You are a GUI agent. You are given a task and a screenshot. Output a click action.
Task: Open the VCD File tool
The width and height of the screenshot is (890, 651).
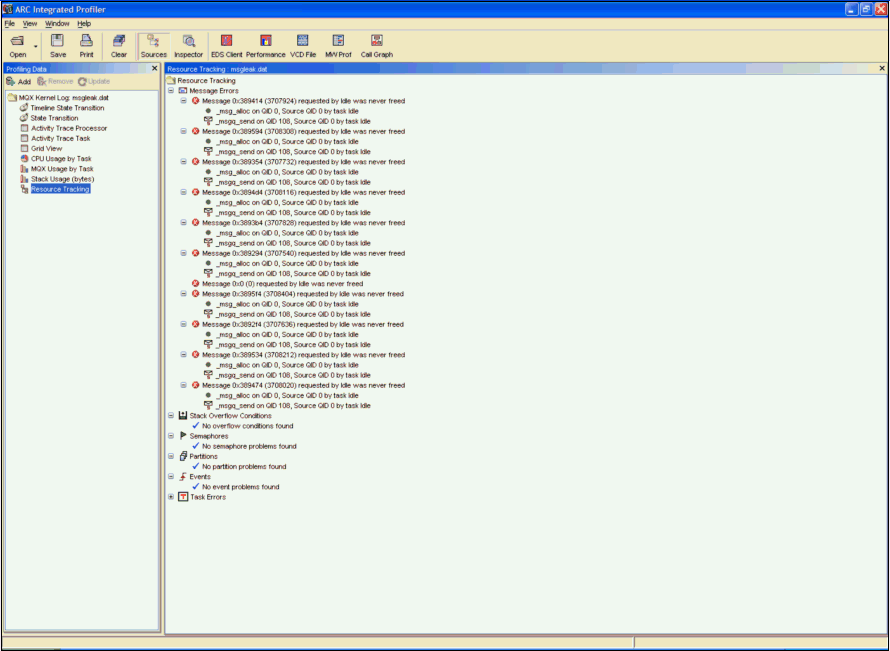[x=303, y=45]
